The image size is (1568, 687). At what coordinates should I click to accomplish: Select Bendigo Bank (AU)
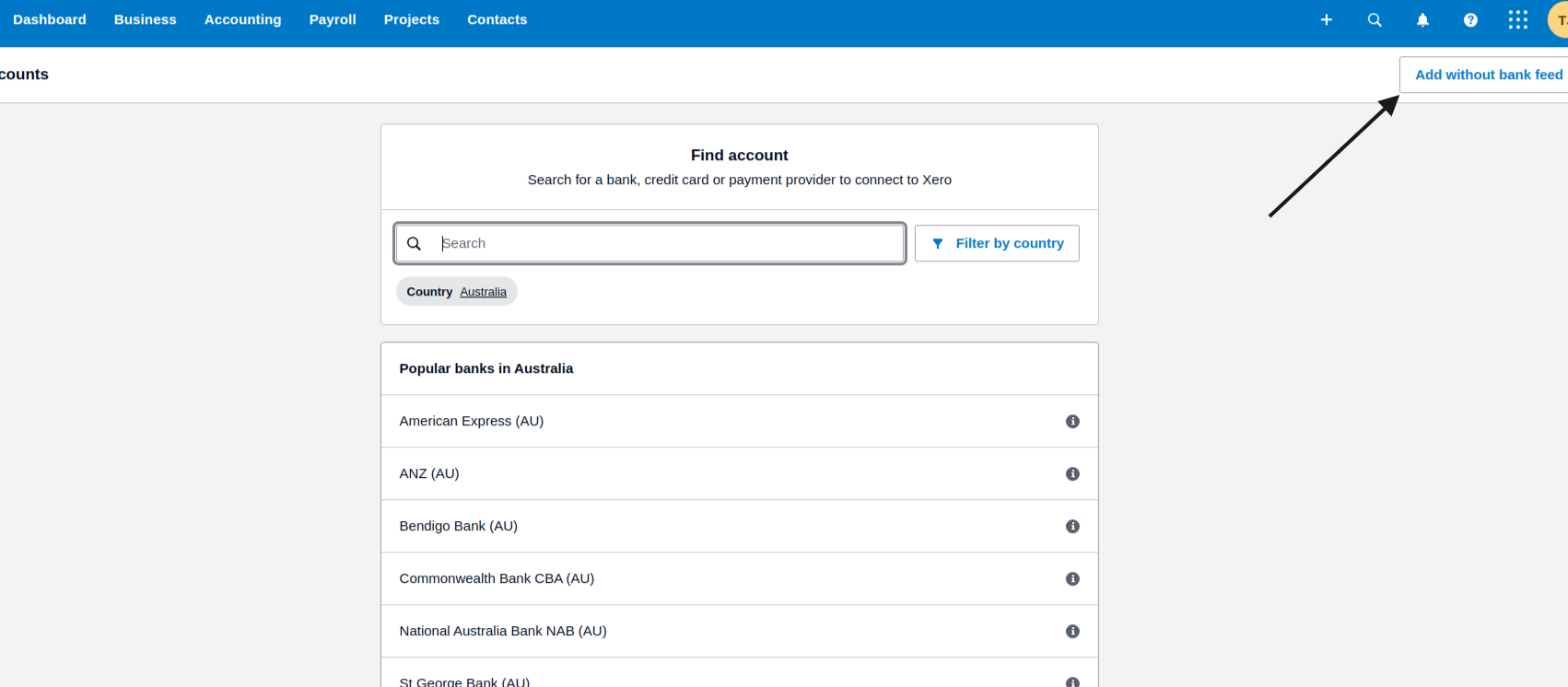(x=740, y=526)
